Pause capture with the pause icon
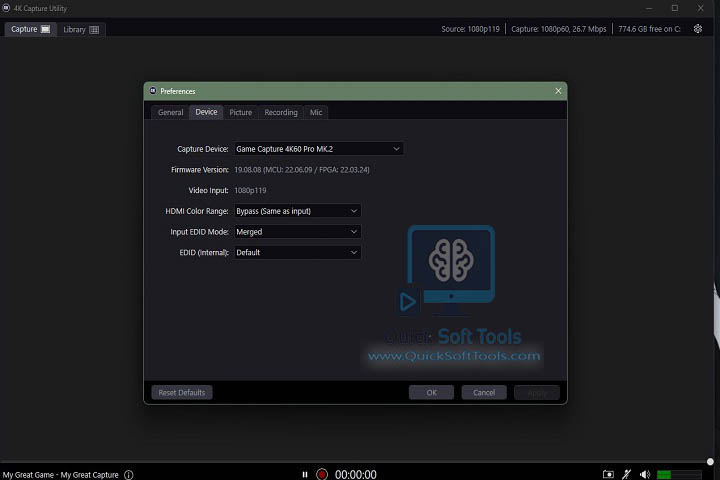 pos(305,474)
